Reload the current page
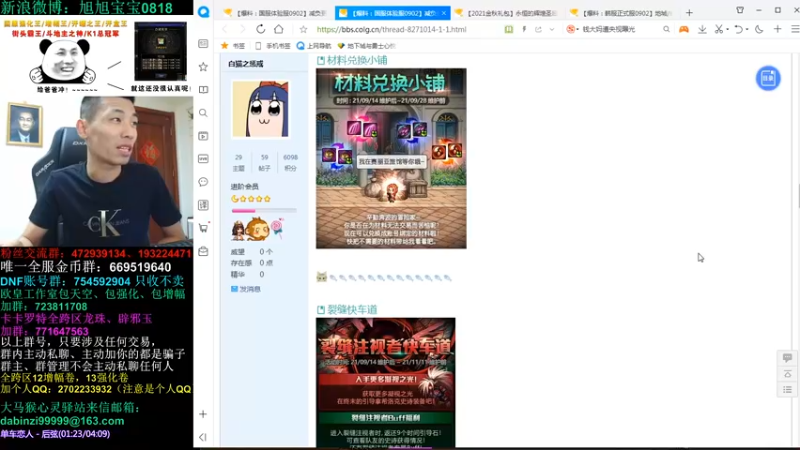 261,29
